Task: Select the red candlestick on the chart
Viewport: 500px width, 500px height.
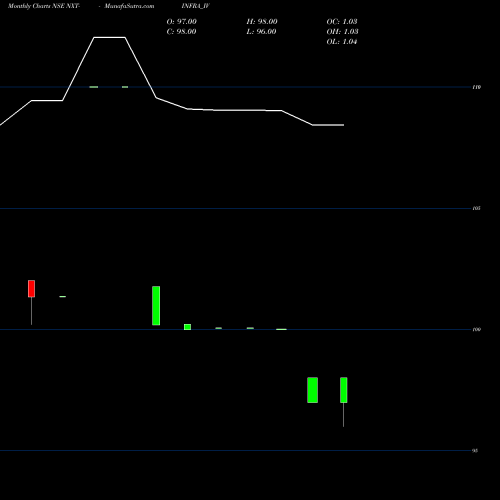Action: [x=31, y=289]
